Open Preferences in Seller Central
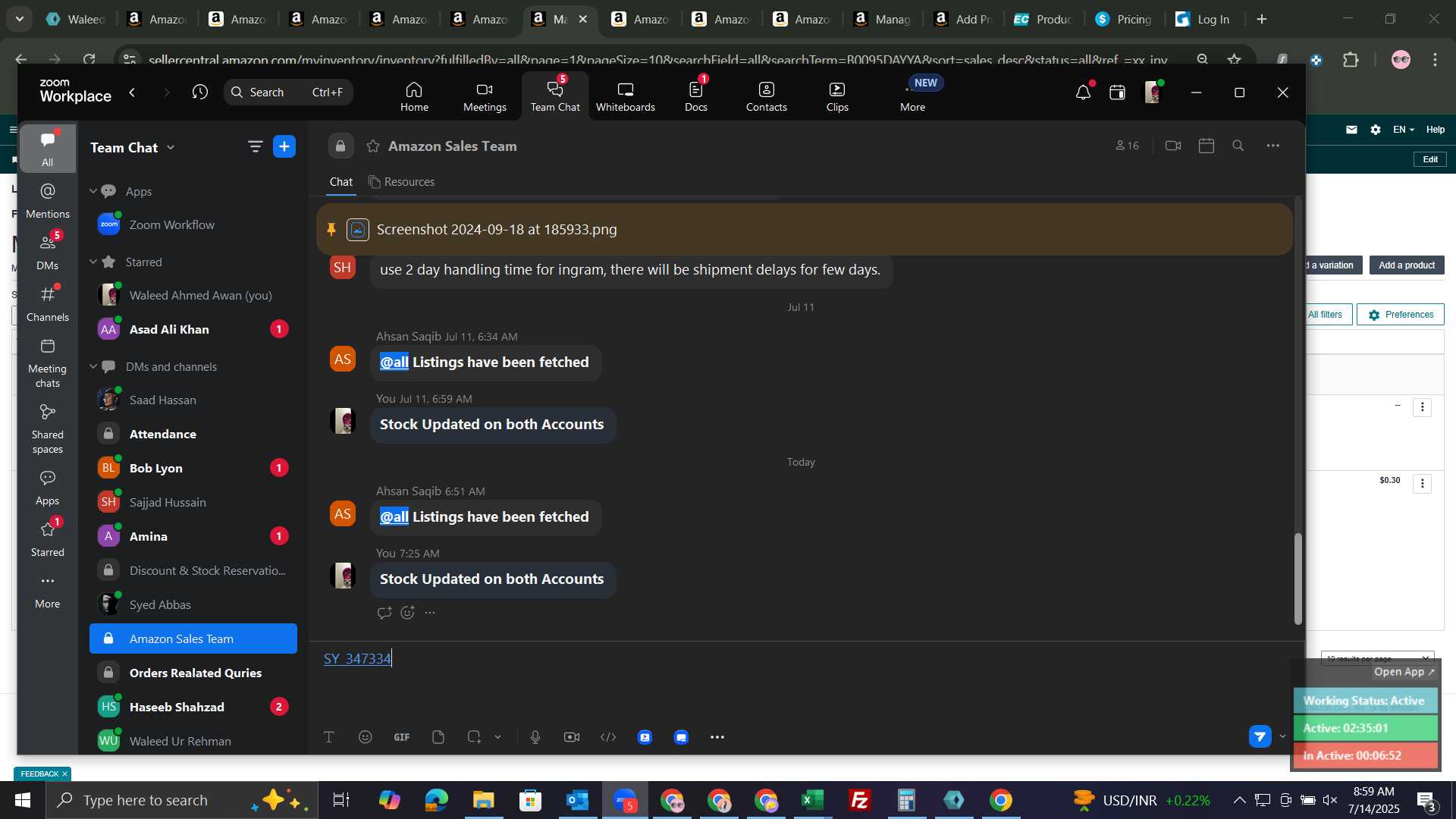1456x819 pixels. 1401,315
